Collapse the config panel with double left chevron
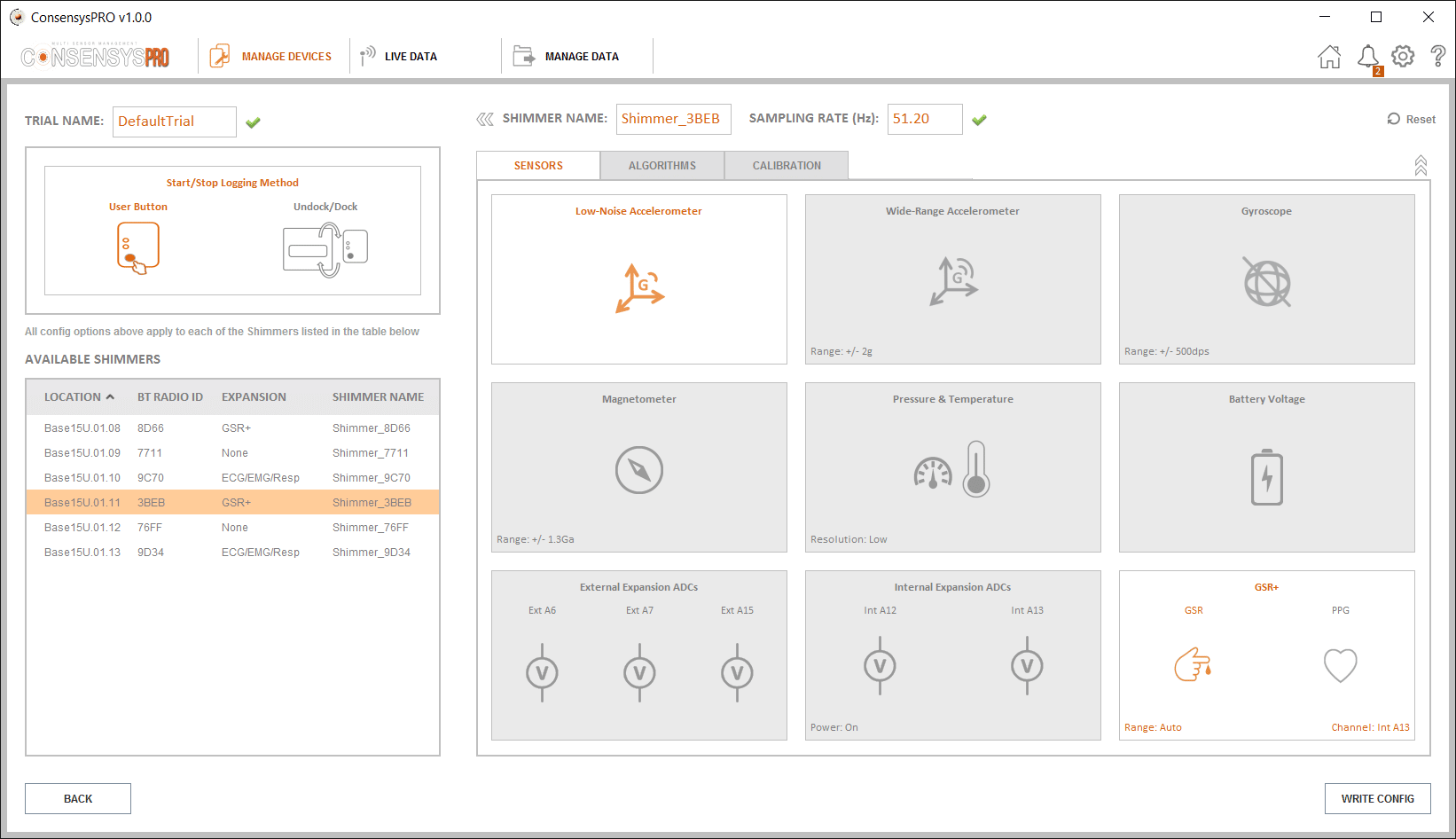 (485, 119)
